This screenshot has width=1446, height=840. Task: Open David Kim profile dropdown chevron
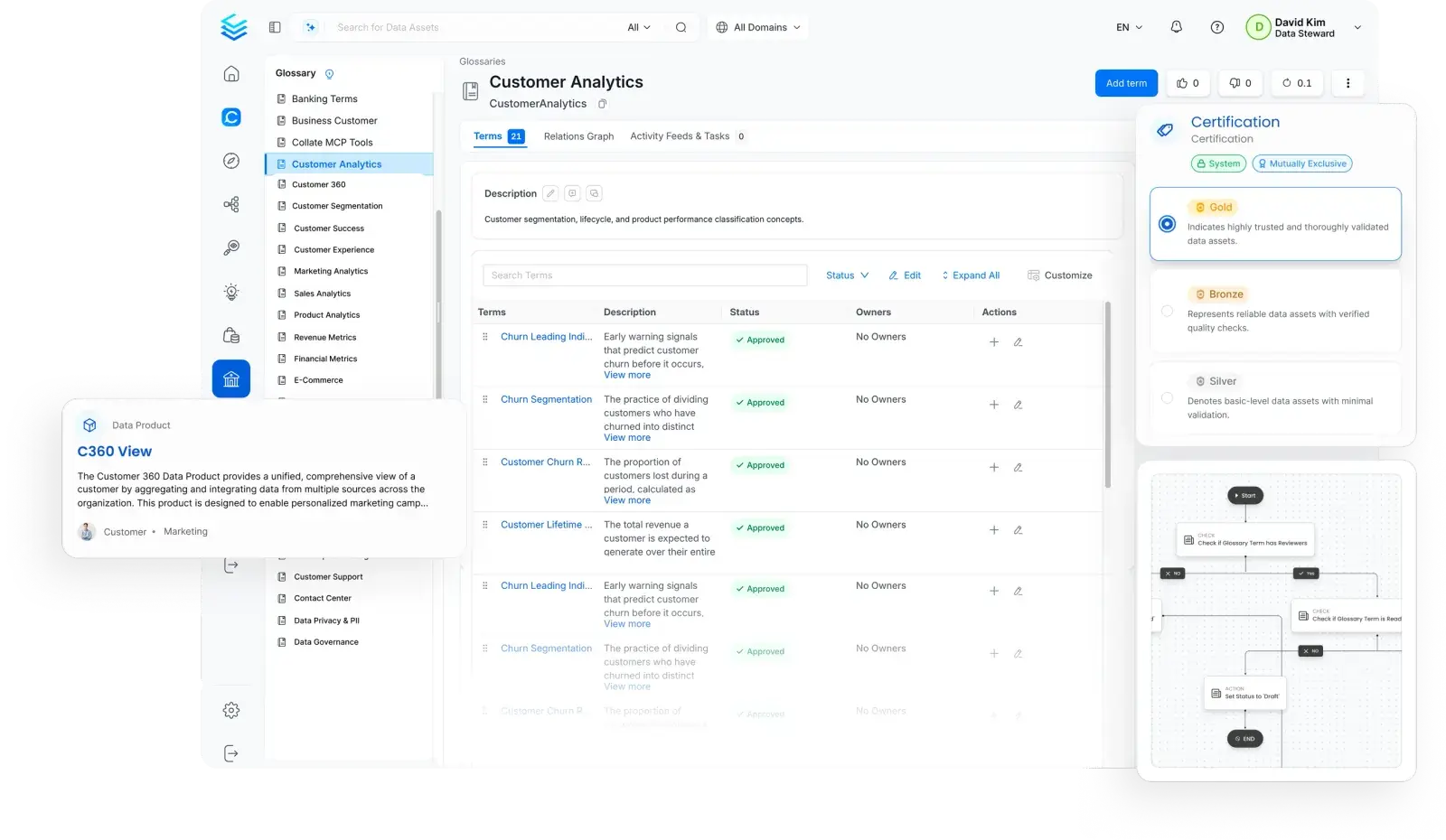(1357, 28)
